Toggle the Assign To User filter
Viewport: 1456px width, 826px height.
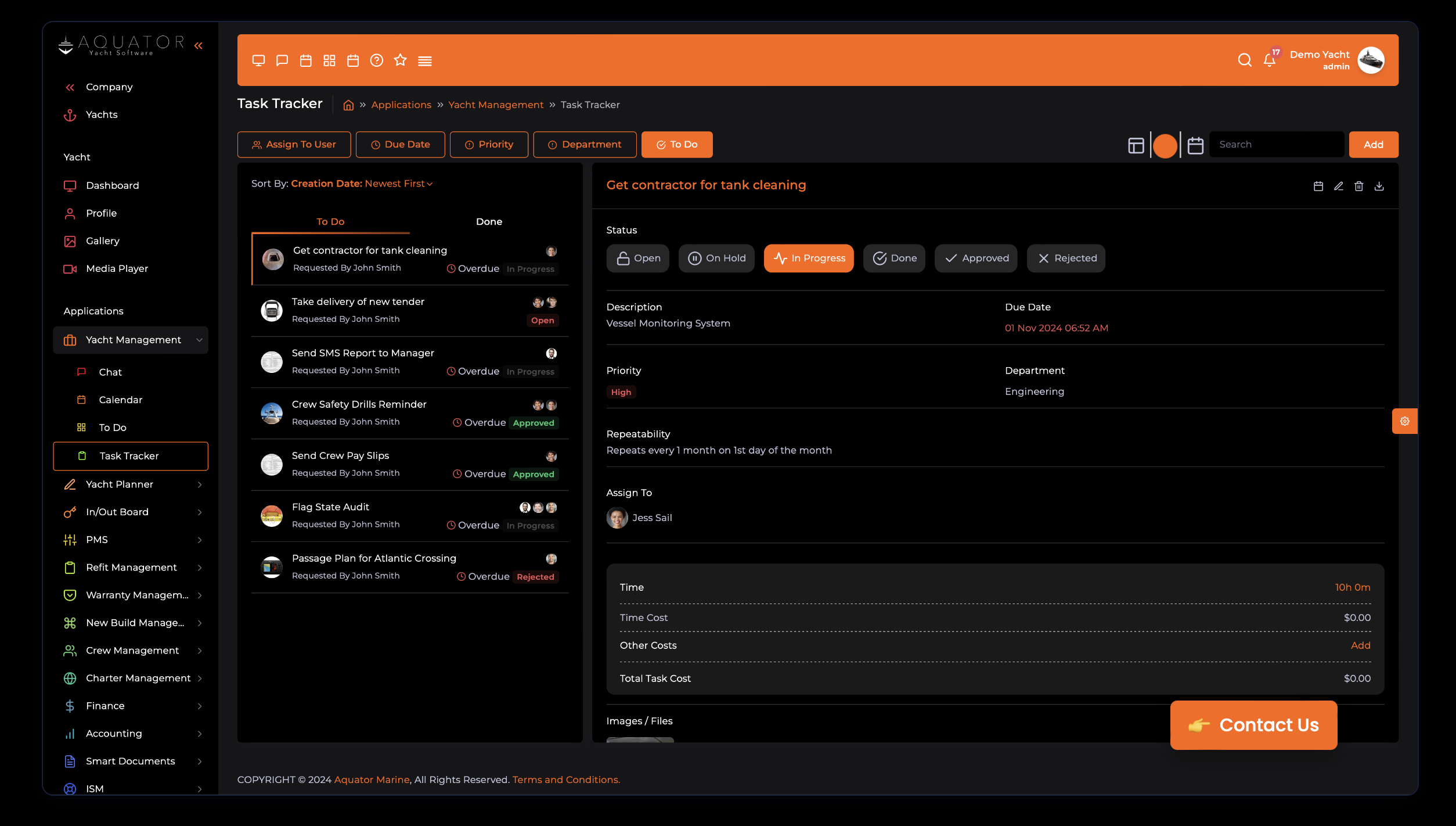pyautogui.click(x=294, y=145)
